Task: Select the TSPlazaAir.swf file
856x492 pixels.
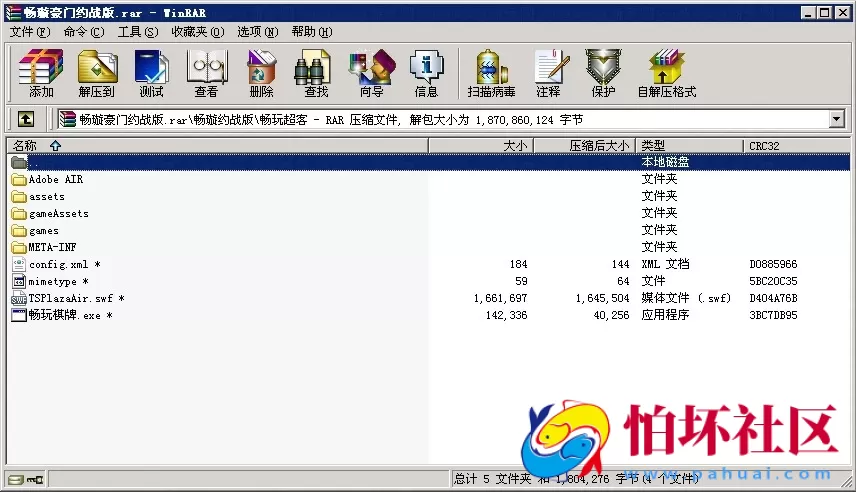Action: (70, 298)
